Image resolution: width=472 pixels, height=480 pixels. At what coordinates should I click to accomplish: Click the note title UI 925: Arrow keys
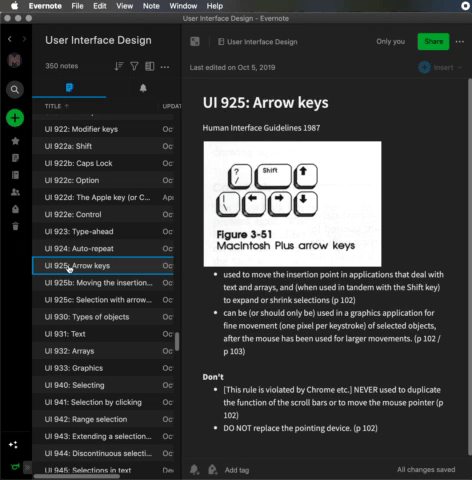[266, 103]
